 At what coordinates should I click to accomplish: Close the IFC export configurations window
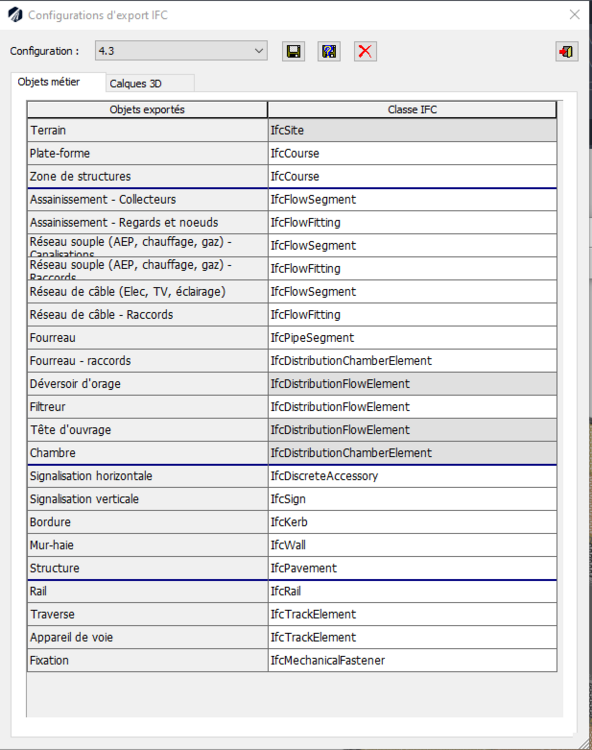(574, 15)
